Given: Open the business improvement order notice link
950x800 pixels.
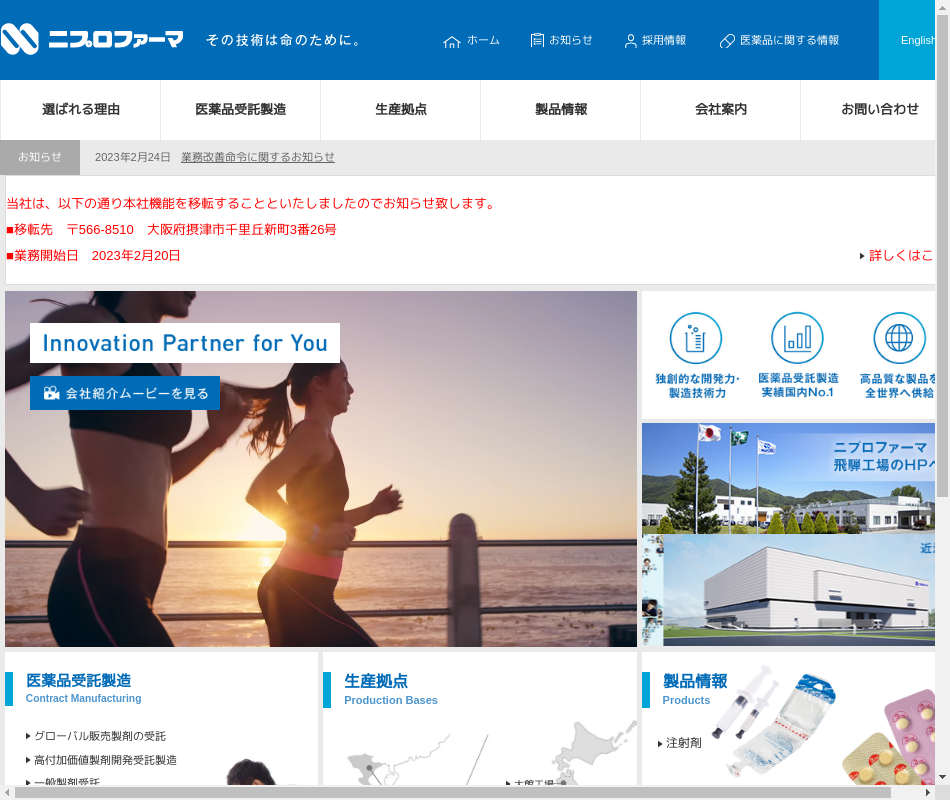Looking at the screenshot, I should click(x=258, y=157).
